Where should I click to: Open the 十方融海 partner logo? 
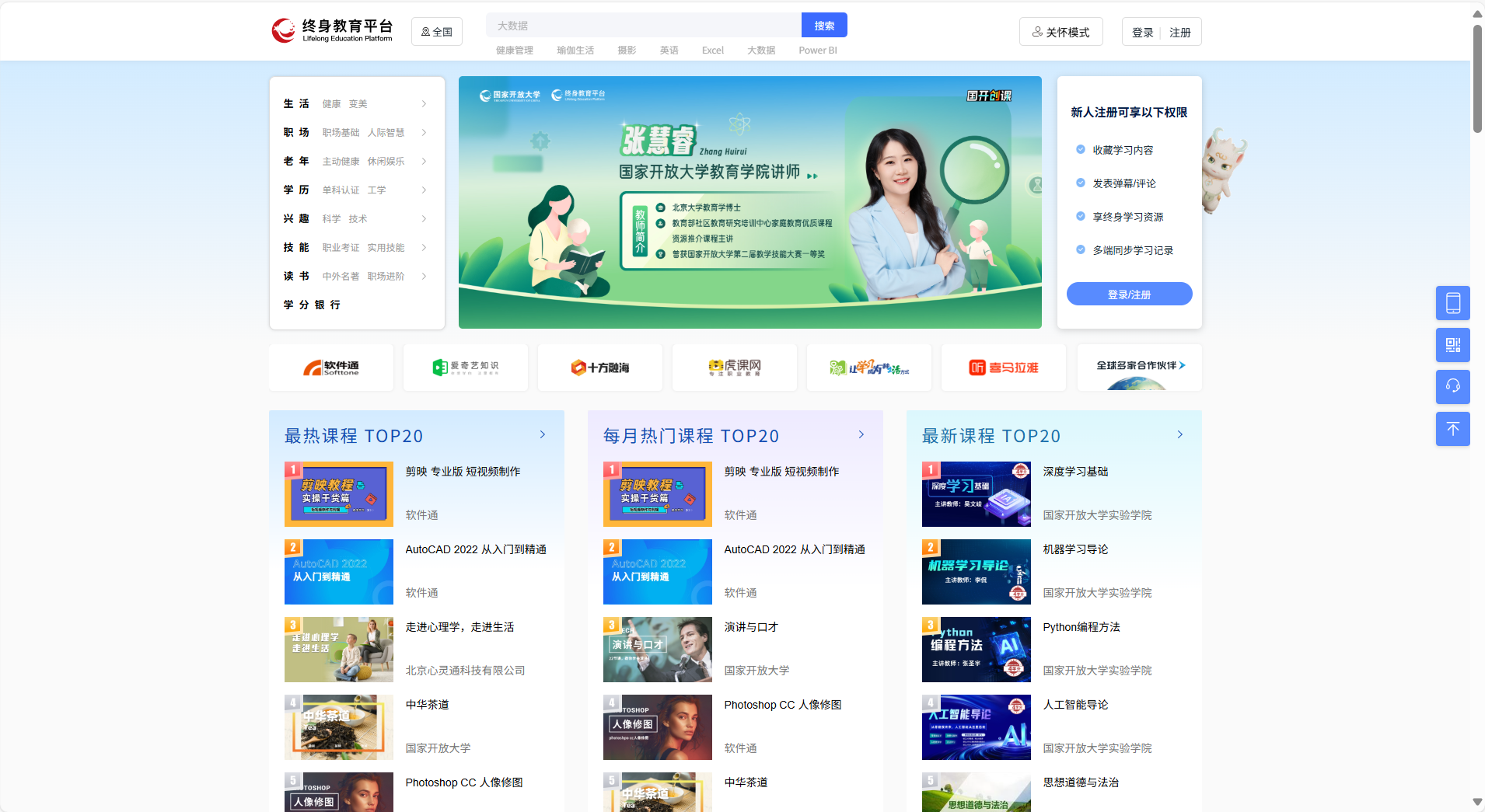600,368
